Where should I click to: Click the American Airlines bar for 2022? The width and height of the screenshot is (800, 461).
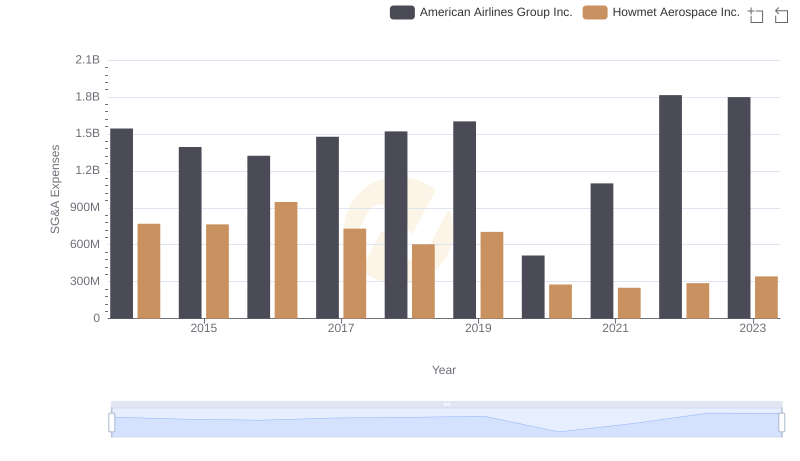coord(670,207)
